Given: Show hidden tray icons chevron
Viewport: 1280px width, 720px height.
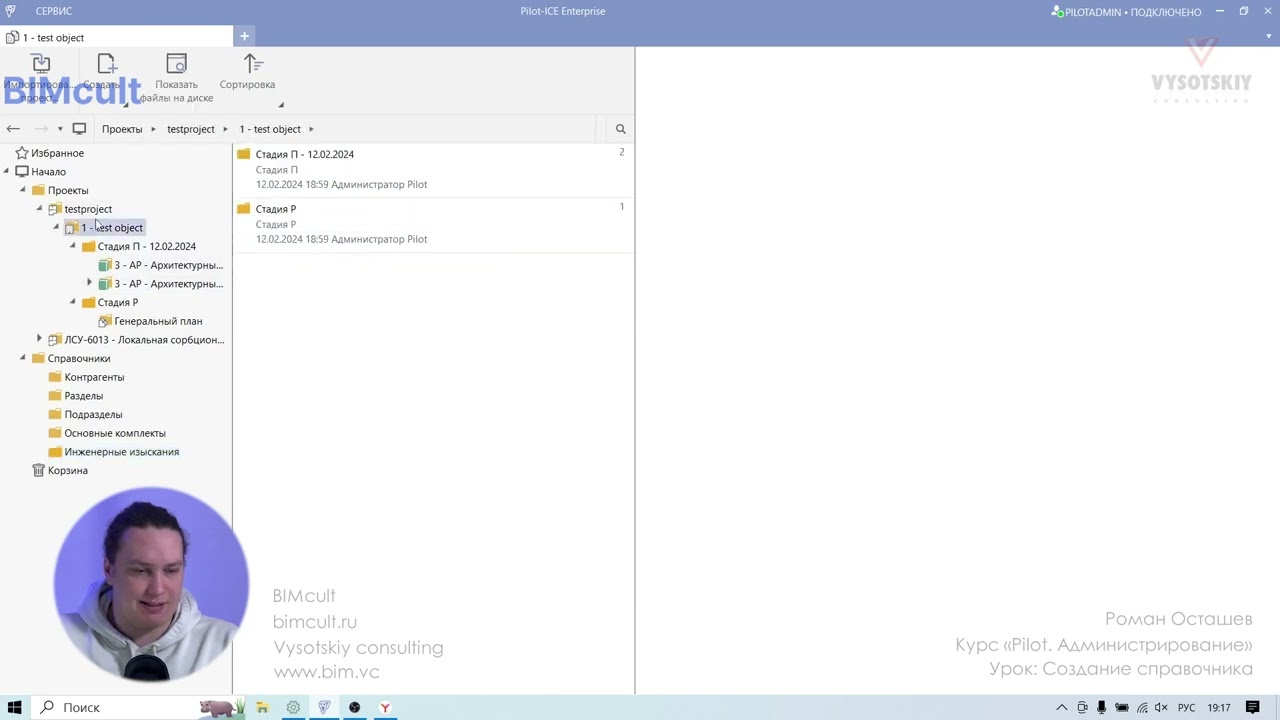Looking at the screenshot, I should [x=1062, y=707].
